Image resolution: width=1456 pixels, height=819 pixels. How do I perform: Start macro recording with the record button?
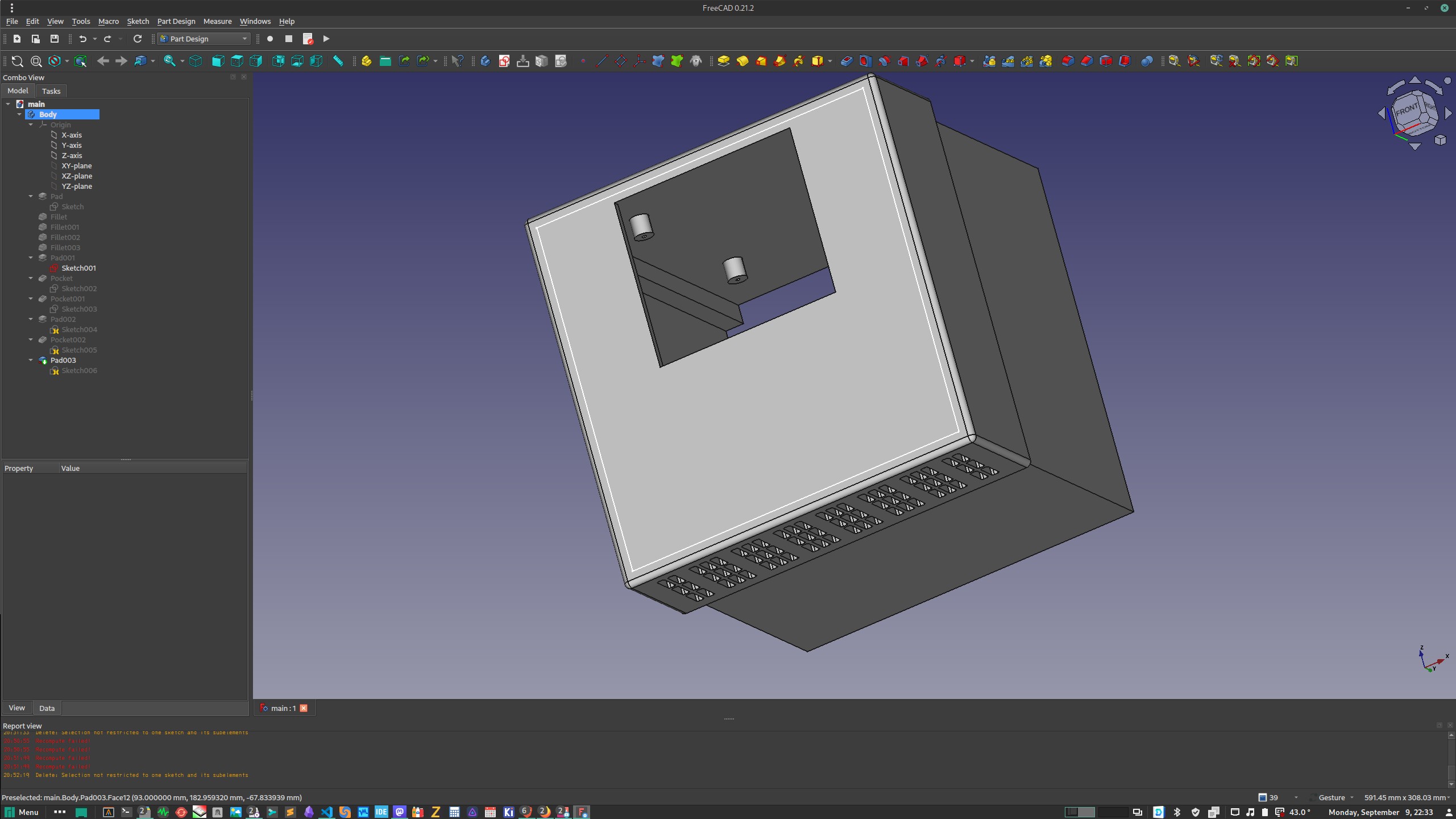click(270, 39)
